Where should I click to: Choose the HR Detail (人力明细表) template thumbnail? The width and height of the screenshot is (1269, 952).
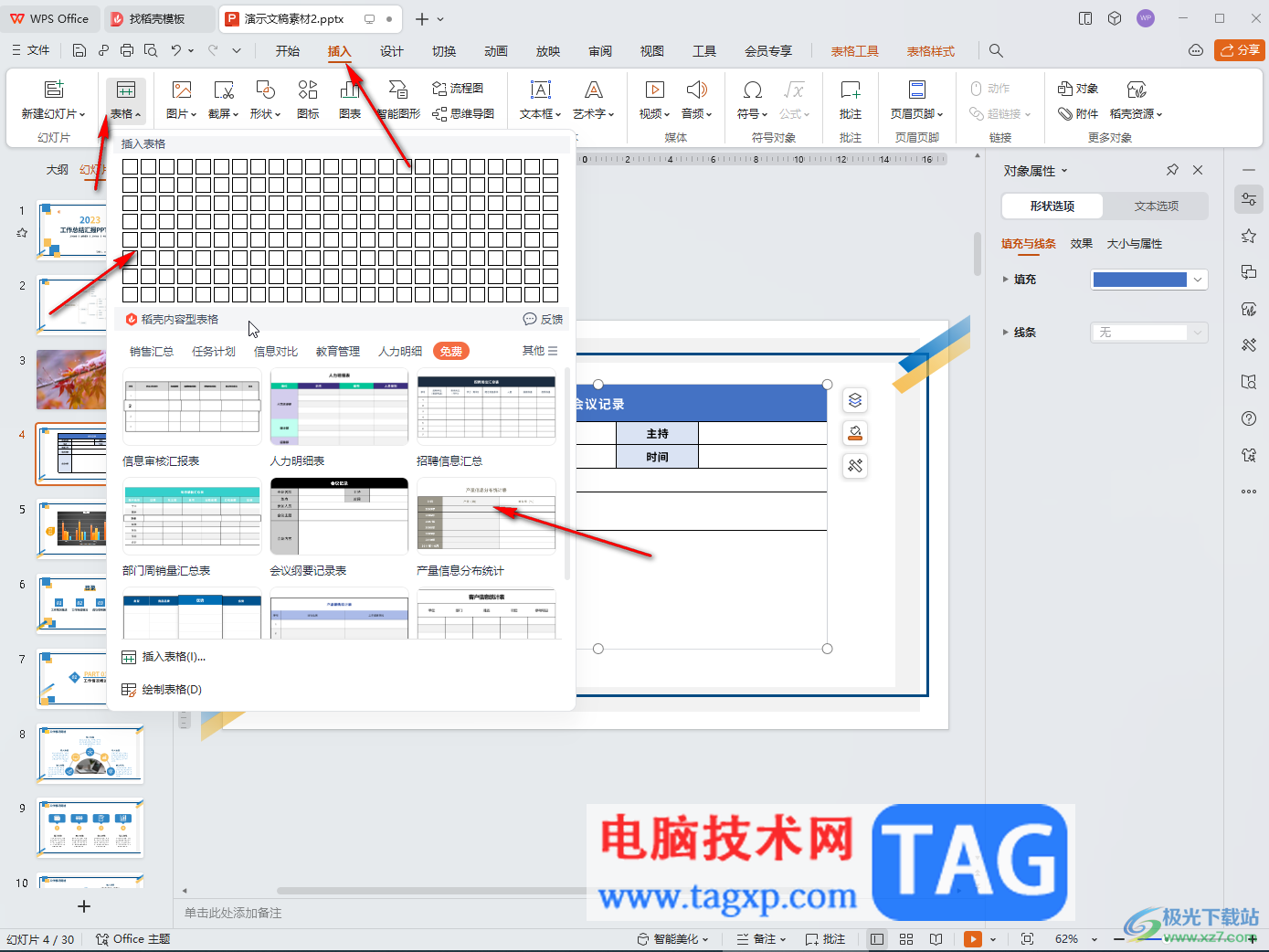(339, 407)
